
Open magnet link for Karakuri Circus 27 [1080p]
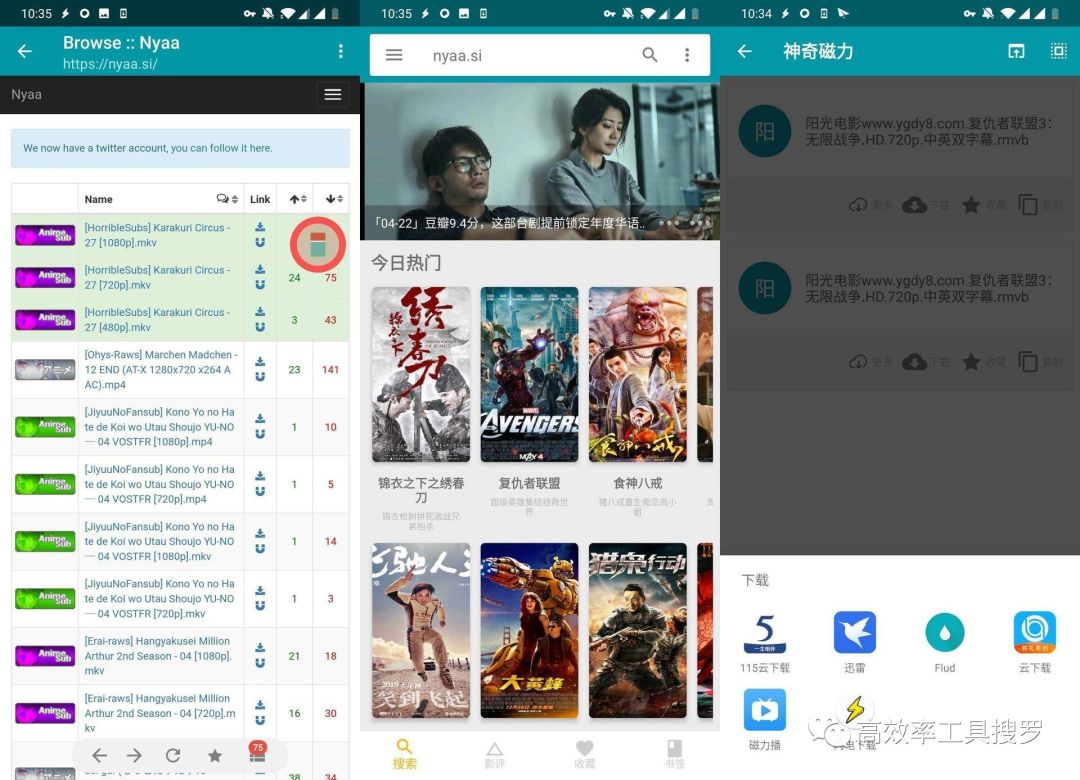click(x=260, y=243)
